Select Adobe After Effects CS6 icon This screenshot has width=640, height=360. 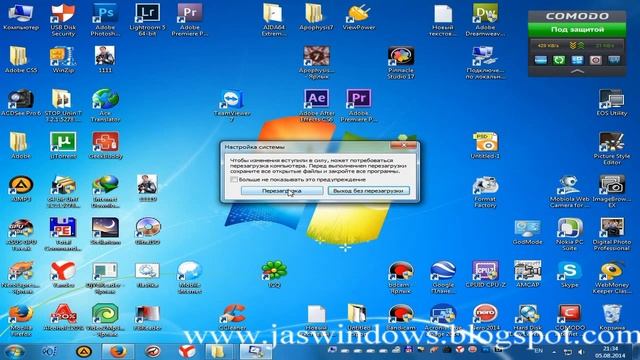[x=316, y=106]
